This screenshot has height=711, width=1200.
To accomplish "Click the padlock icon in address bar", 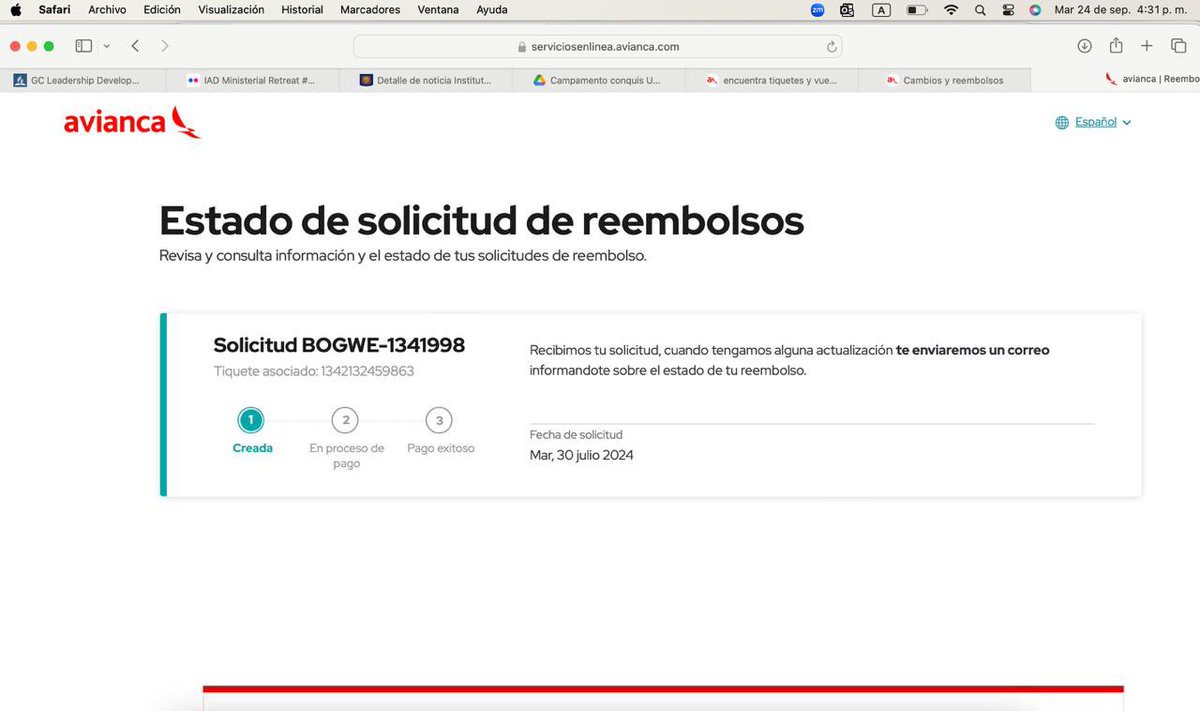I will point(521,47).
